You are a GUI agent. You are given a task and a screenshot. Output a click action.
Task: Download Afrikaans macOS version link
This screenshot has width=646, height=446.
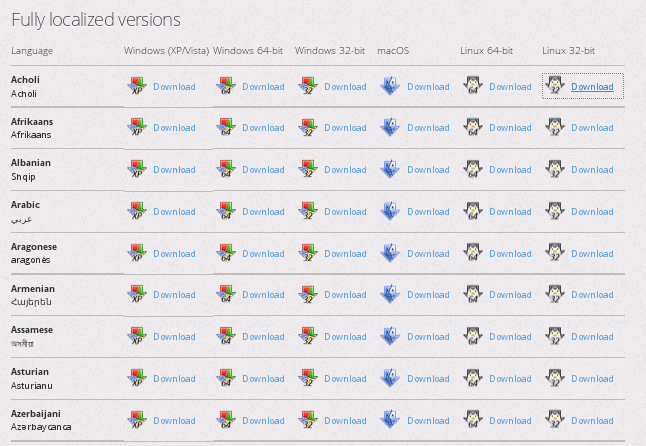[428, 128]
